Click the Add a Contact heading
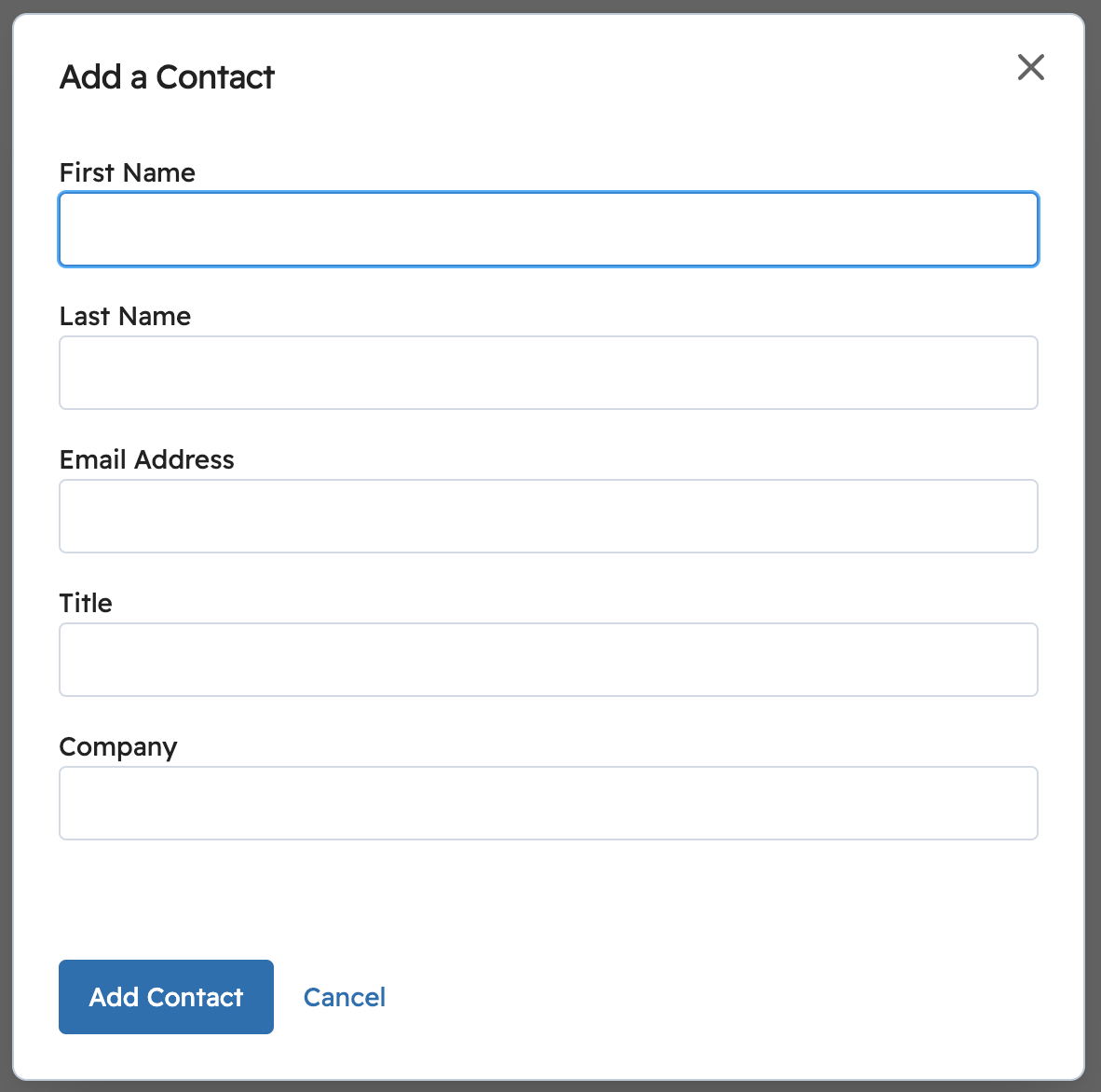1101x1092 pixels. click(167, 76)
